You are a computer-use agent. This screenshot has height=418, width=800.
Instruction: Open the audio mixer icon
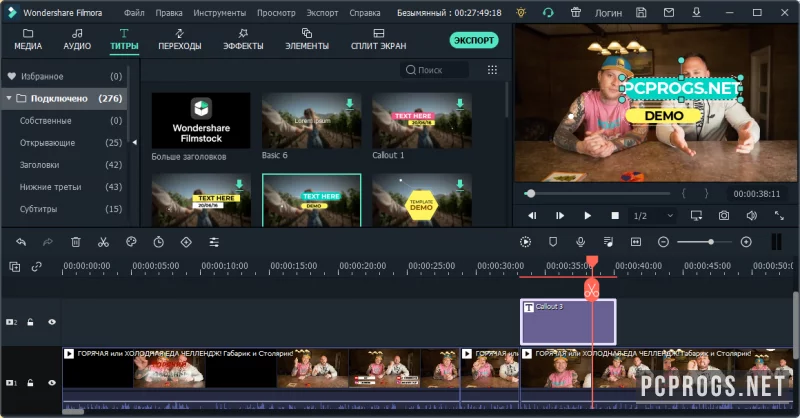pyautogui.click(x=608, y=242)
